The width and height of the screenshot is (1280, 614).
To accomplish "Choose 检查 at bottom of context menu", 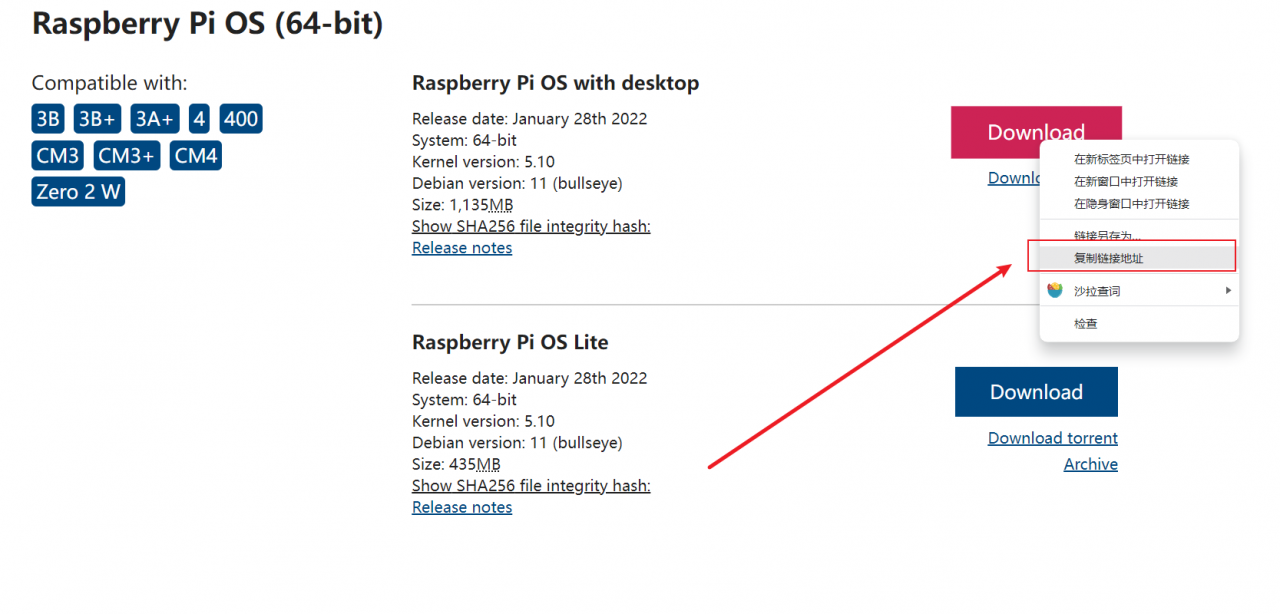I will point(1086,324).
